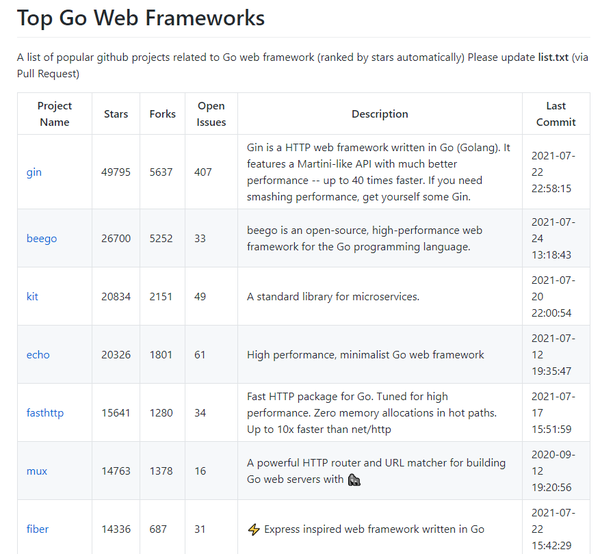
Task: Click the Forks column header
Action: click(x=161, y=114)
